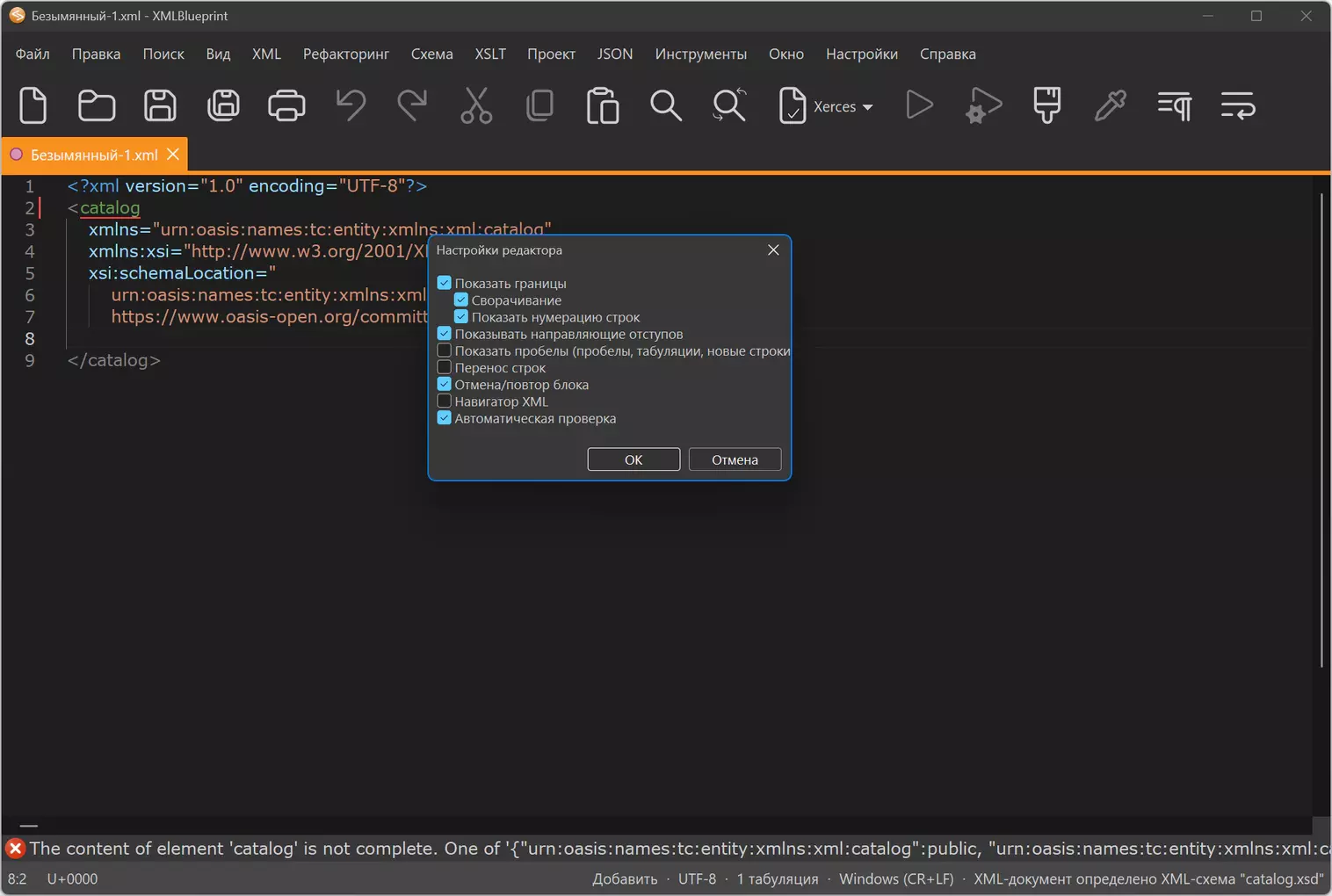Viewport: 1332px width, 896px height.
Task: Open the Настройки menu
Action: coord(862,54)
